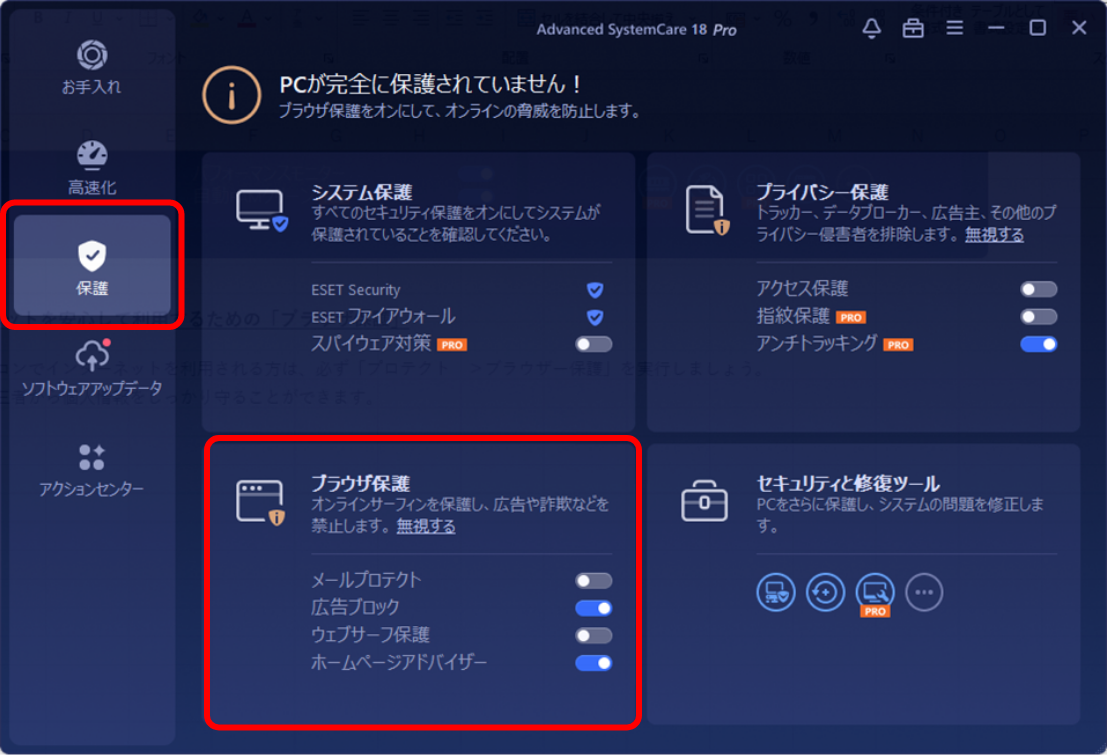The image size is (1107, 755).
Task: Disable the アンチトラッキング toggle
Action: pos(1039,345)
